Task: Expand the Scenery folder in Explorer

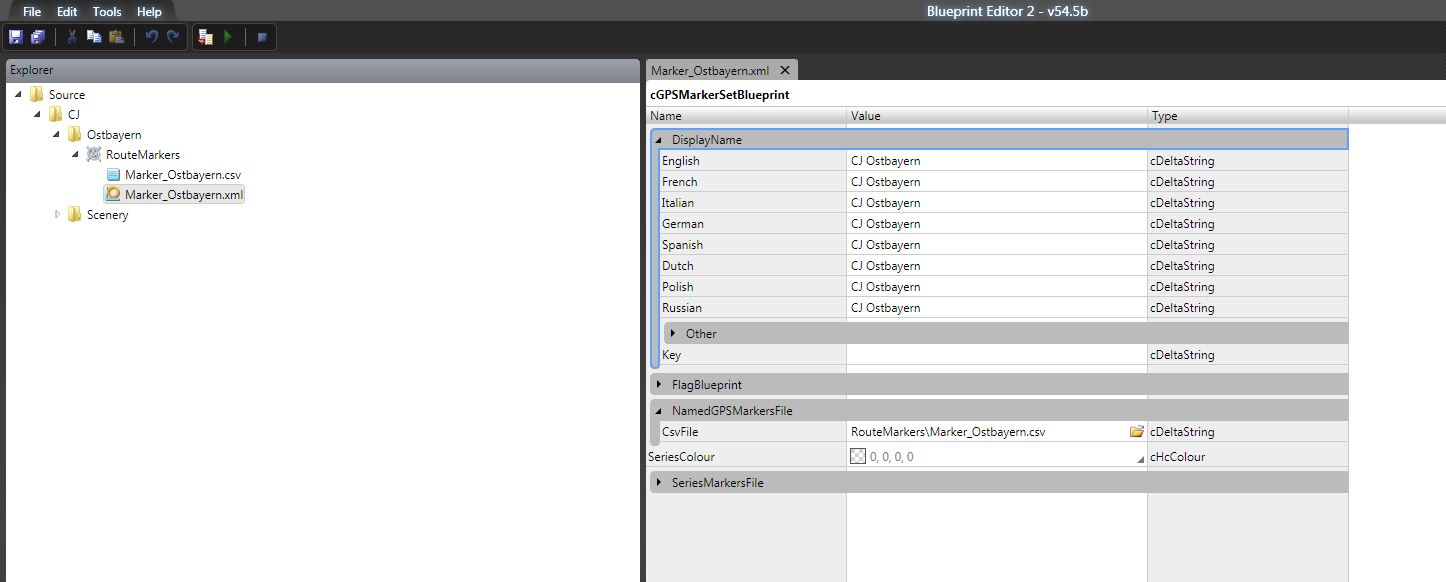Action: [57, 215]
